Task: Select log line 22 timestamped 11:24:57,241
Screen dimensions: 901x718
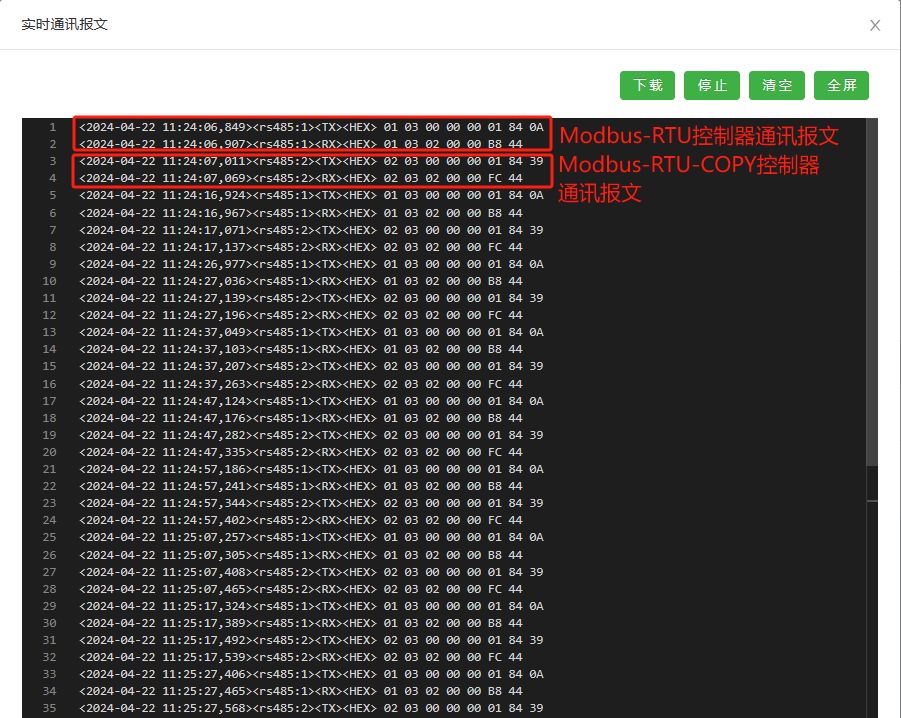Action: 301,486
